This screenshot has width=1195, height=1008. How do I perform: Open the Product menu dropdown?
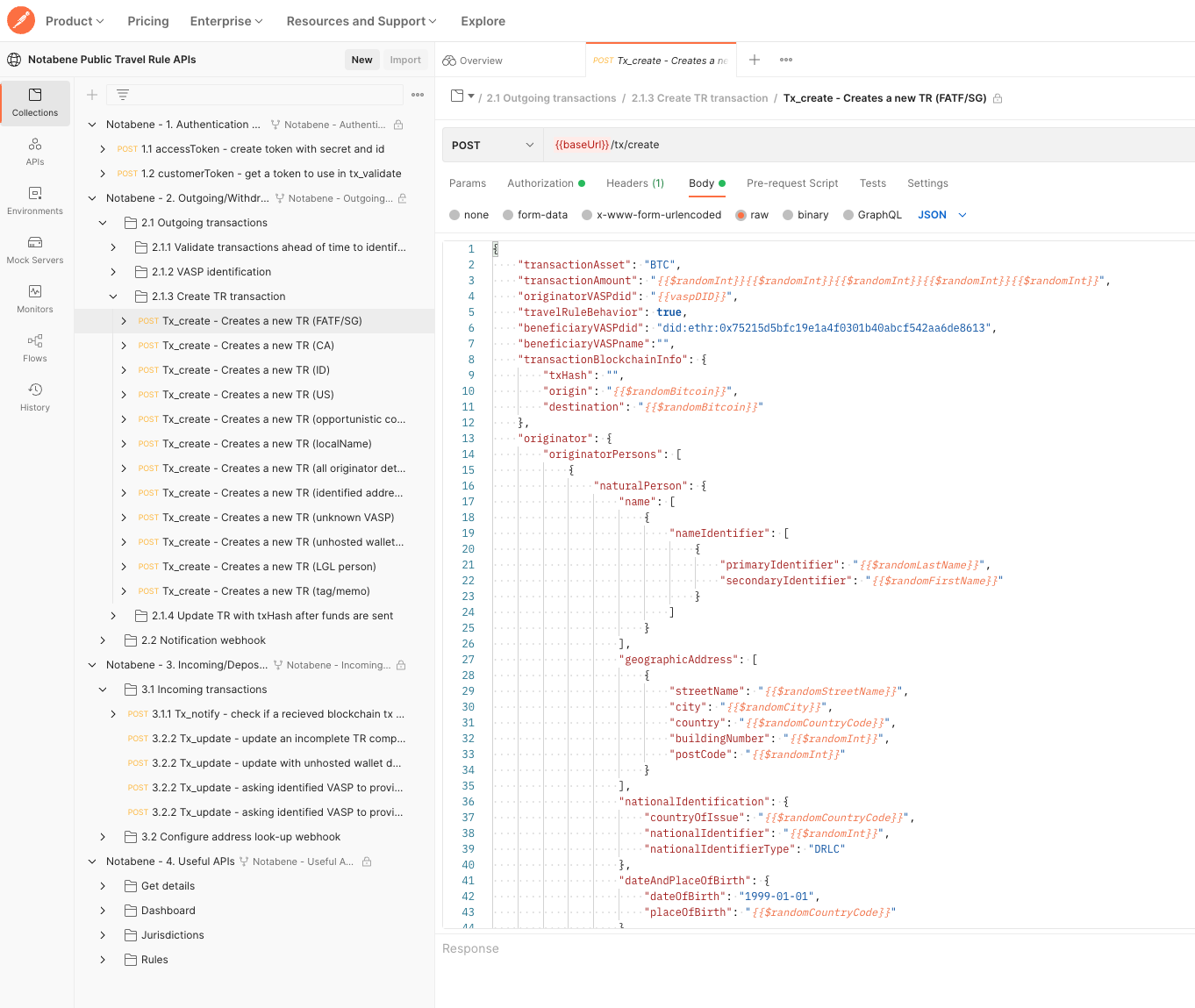(75, 21)
